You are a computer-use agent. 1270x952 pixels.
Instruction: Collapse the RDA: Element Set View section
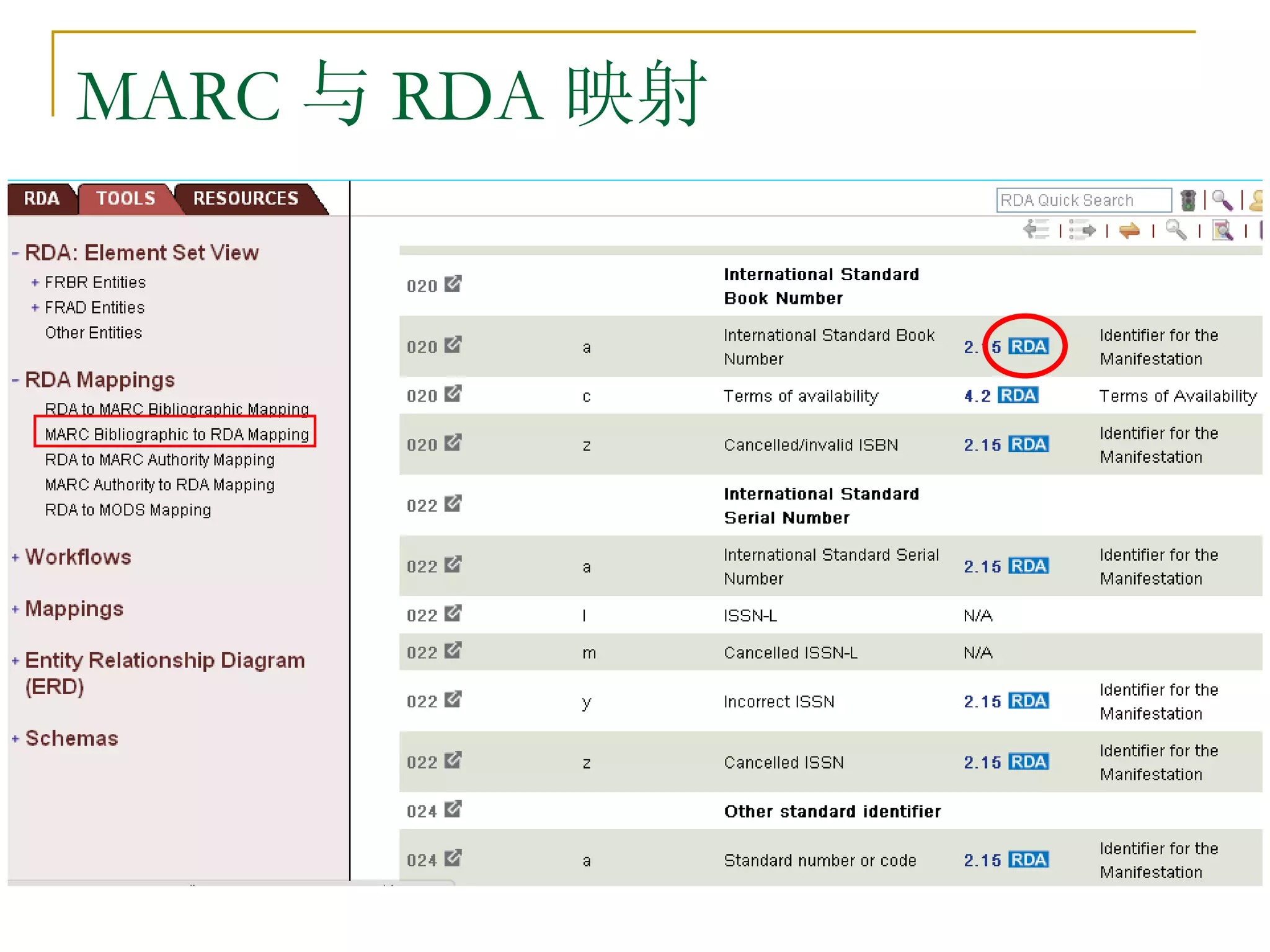(16, 253)
